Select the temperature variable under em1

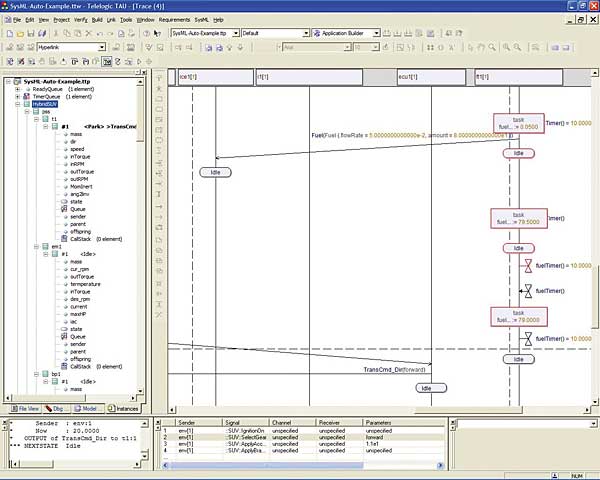pos(85,284)
